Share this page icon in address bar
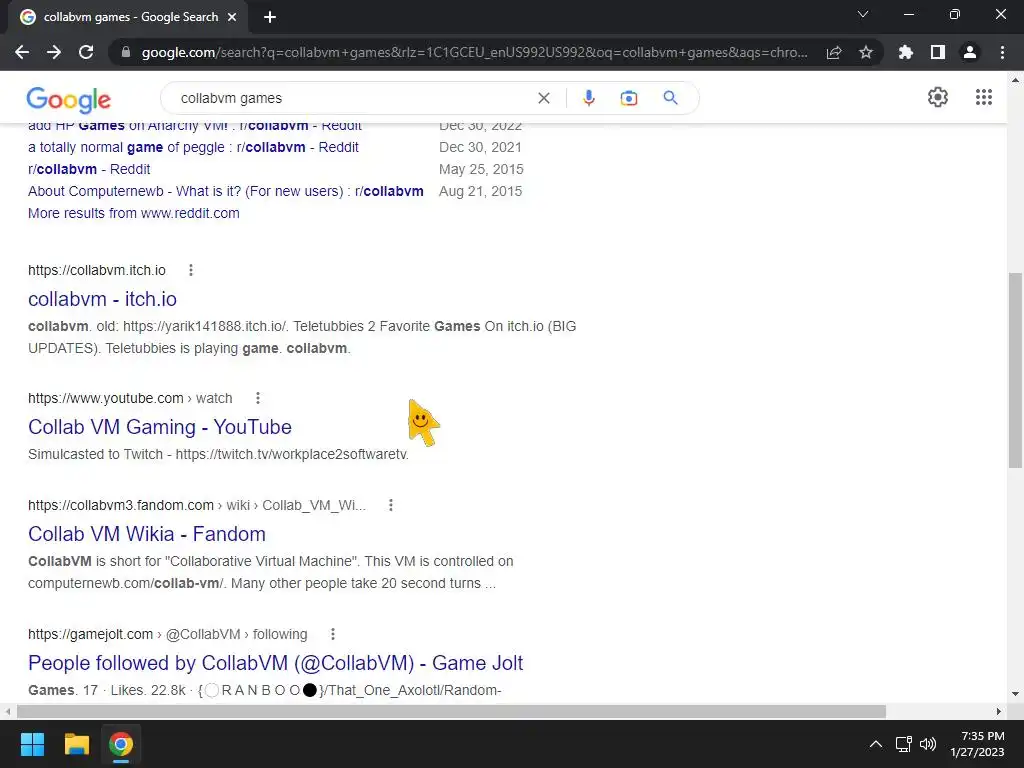This screenshot has height=768, width=1024. 834,52
